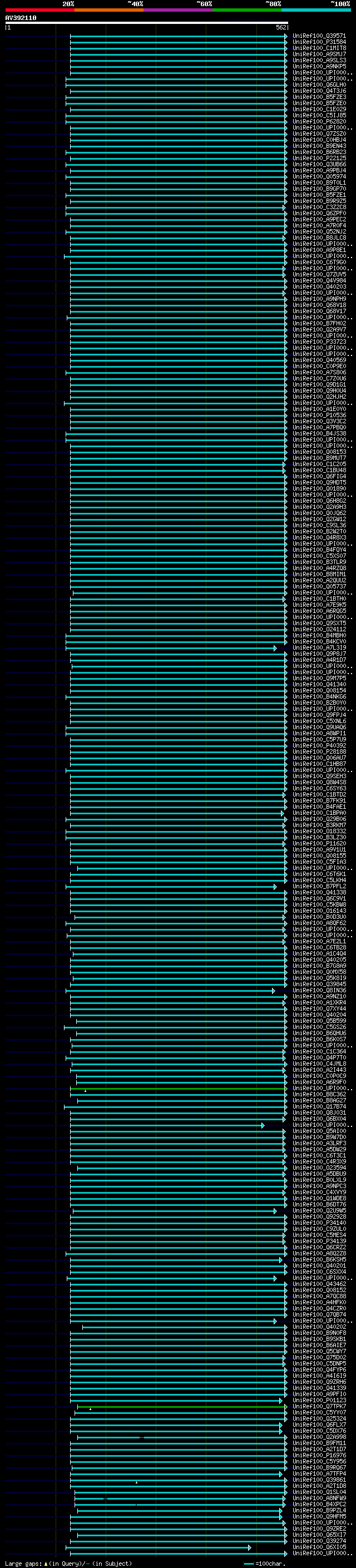Image resolution: width=356 pixels, height=1568 pixels.
Task: Open hit UniRef100_P31584
Action: [x=319, y=42]
